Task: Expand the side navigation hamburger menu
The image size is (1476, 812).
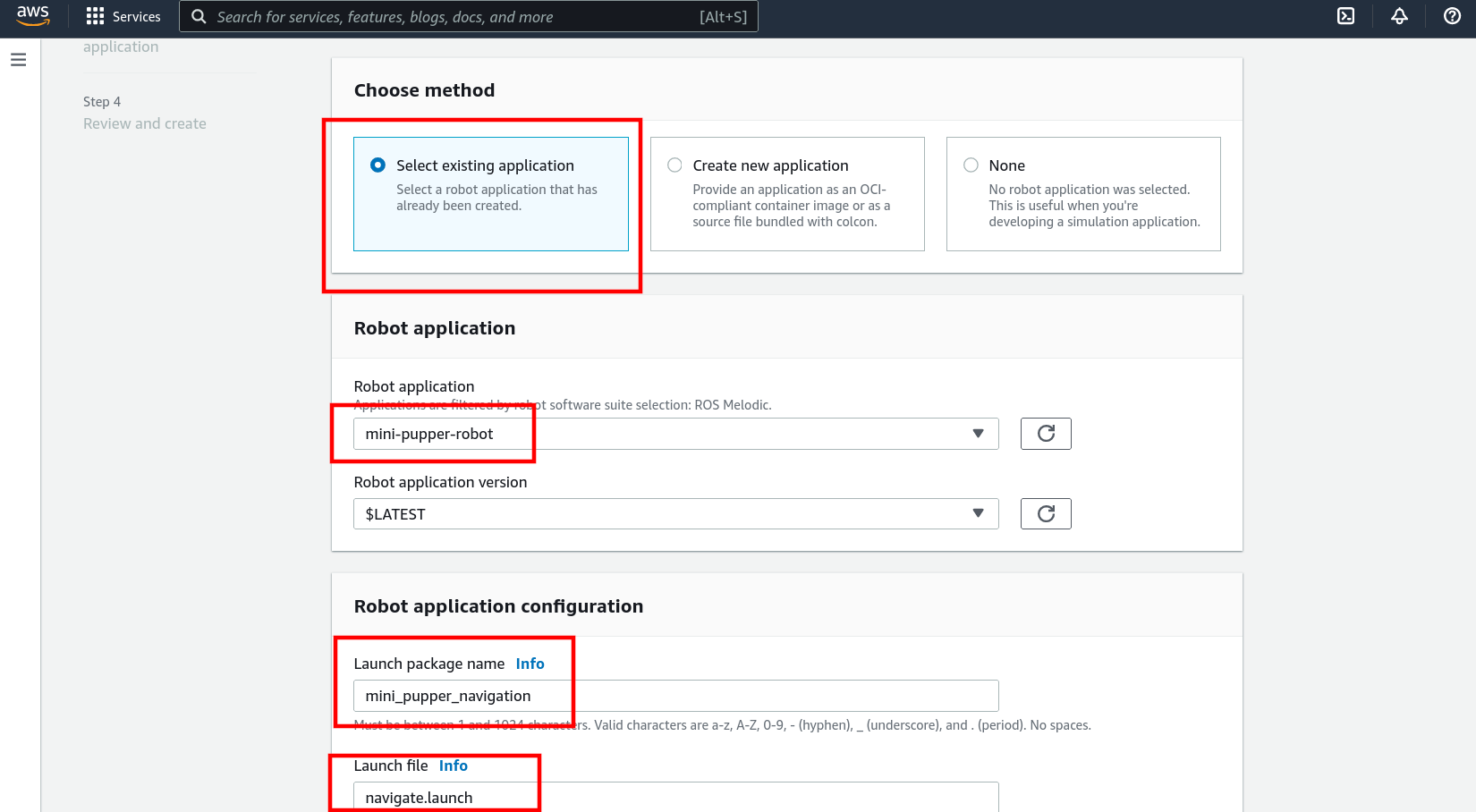Action: [18, 60]
